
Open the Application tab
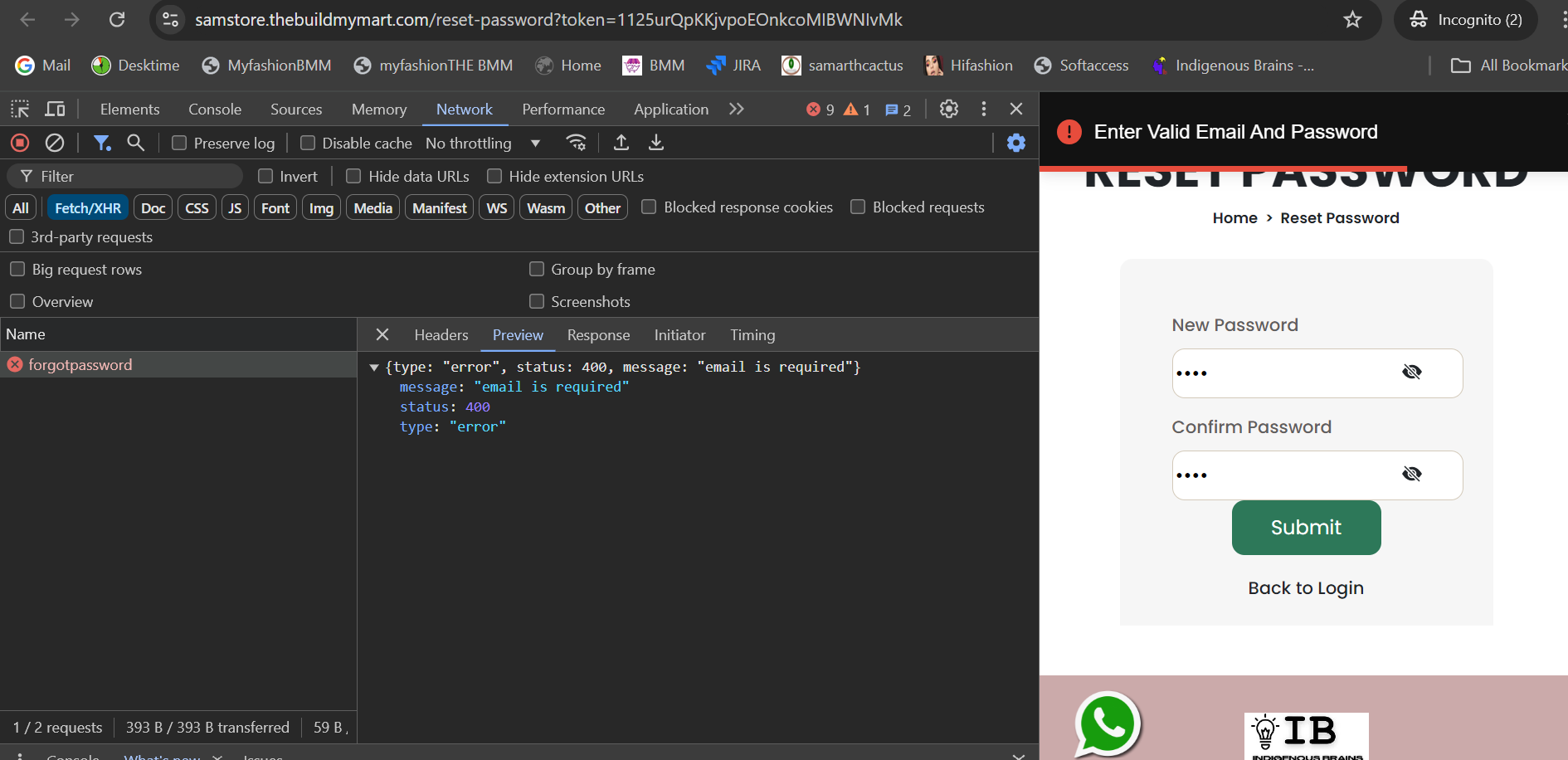click(x=671, y=109)
